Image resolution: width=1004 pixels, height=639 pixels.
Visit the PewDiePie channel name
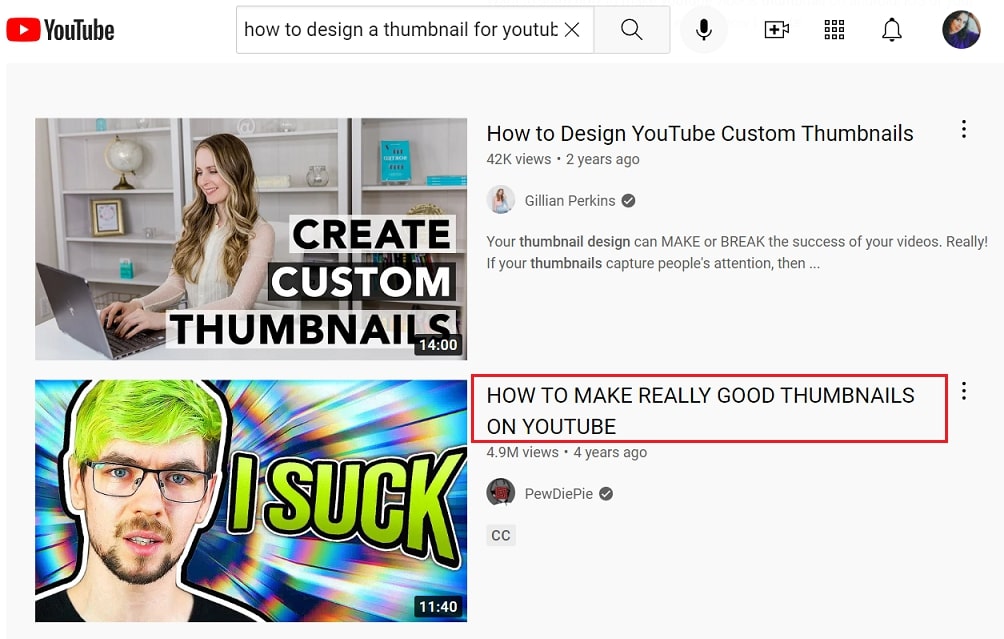coord(558,494)
